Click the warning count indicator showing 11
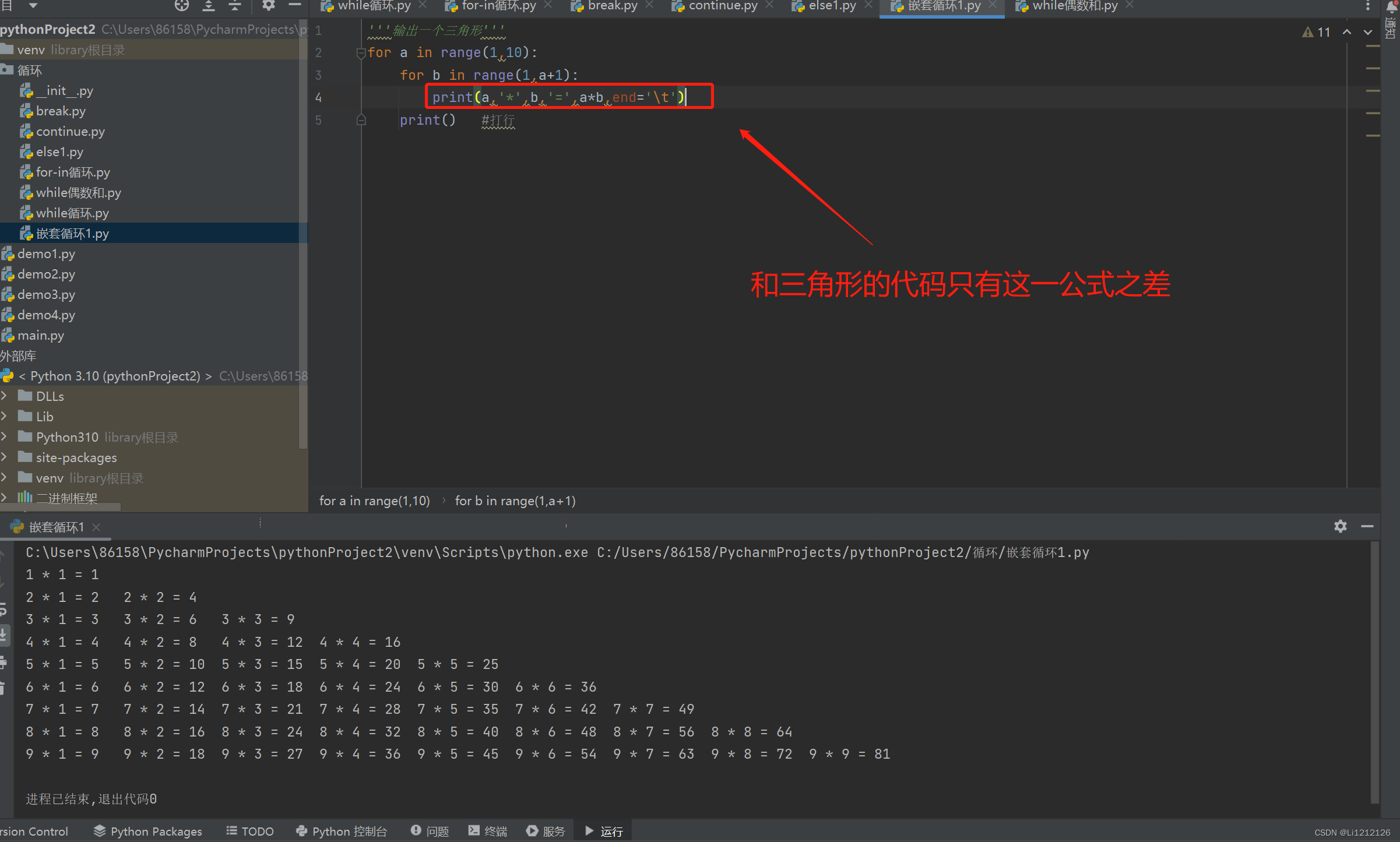This screenshot has height=842, width=1400. [1317, 32]
